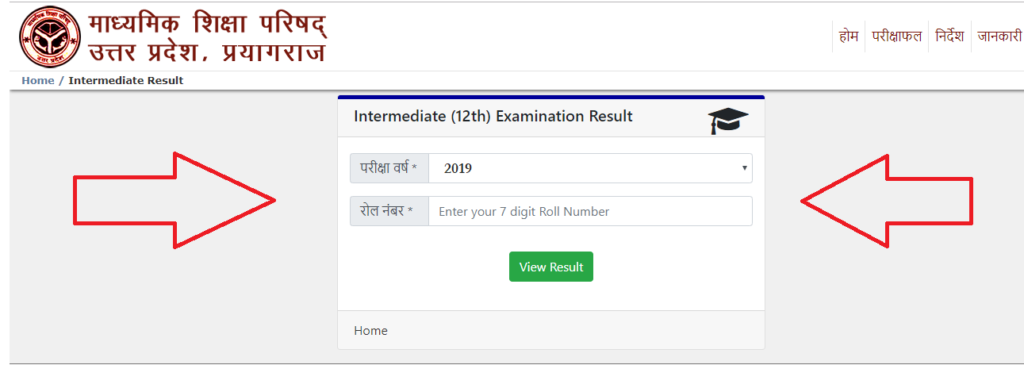The image size is (1024, 365).
Task: Click the graduation cap icon
Action: pyautogui.click(x=728, y=121)
